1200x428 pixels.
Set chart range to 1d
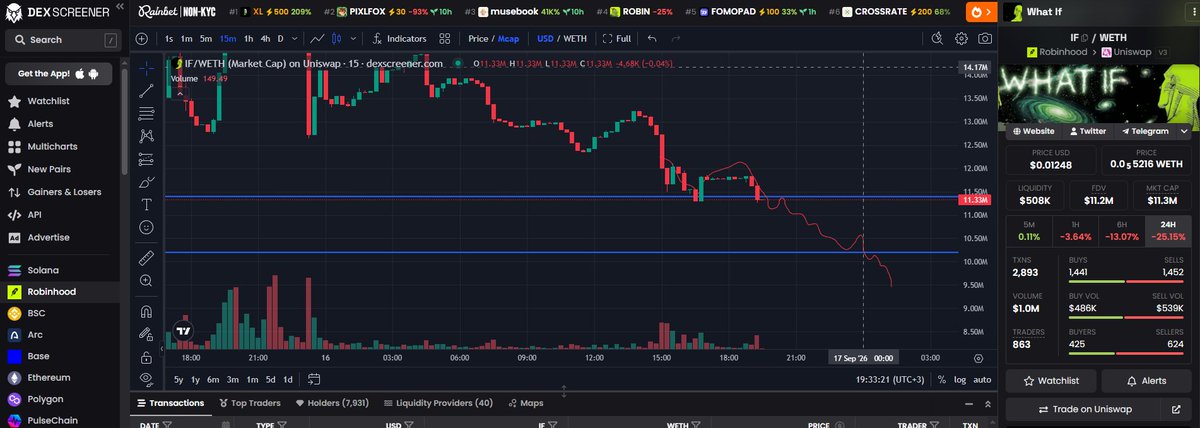pyautogui.click(x=288, y=379)
